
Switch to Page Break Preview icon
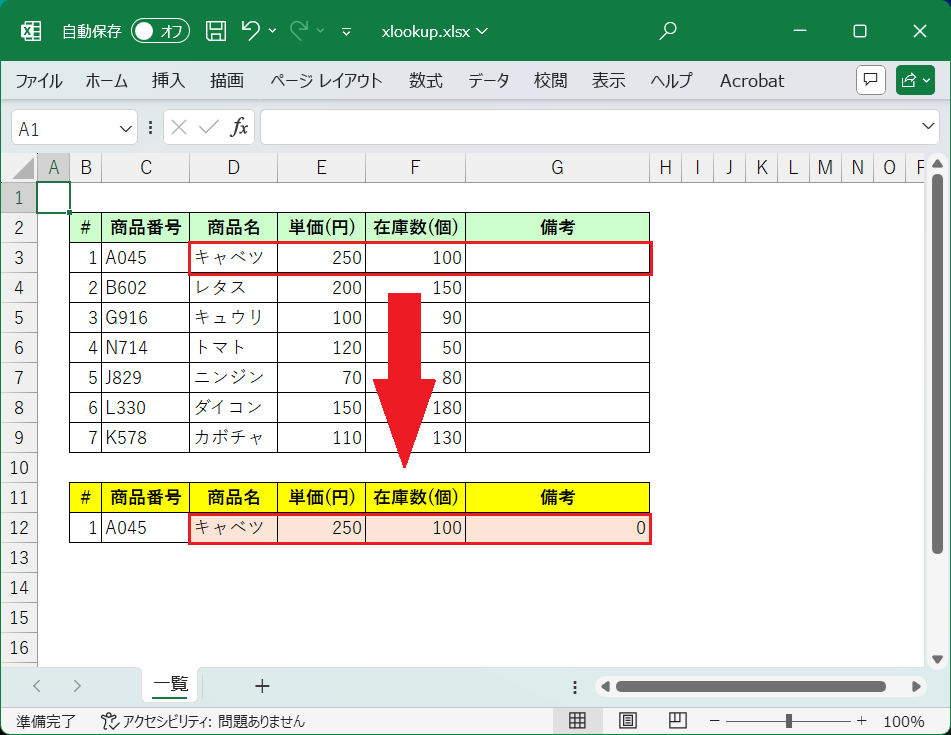[x=677, y=721]
